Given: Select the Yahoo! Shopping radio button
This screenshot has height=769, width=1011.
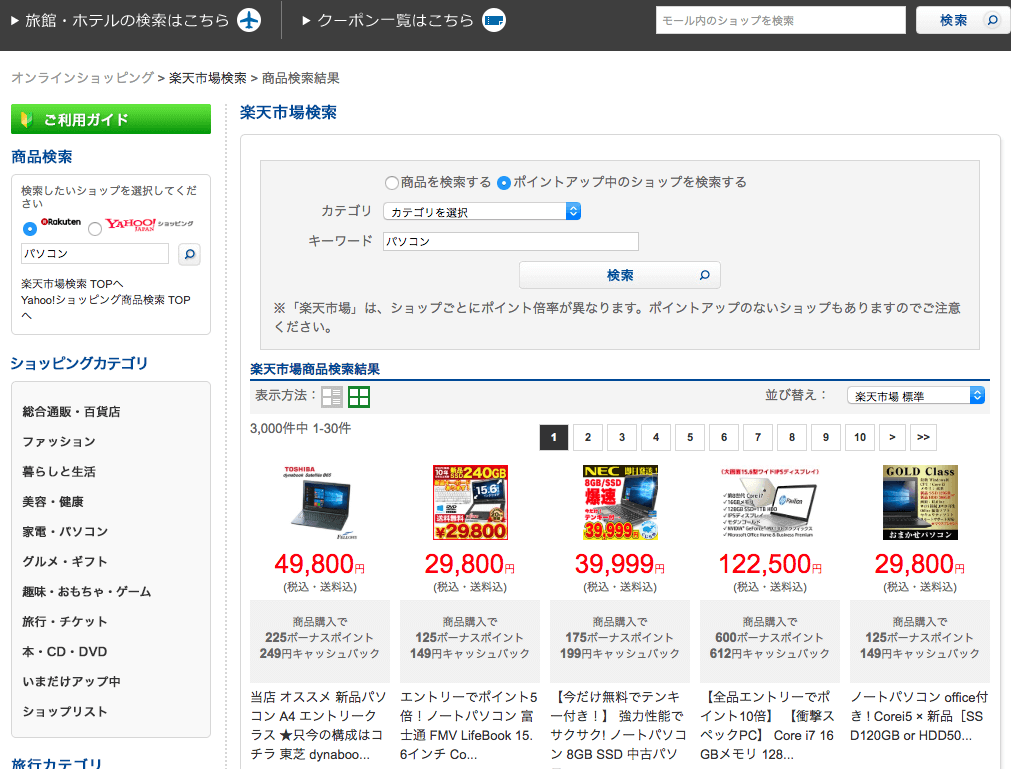Looking at the screenshot, I should tap(95, 229).
